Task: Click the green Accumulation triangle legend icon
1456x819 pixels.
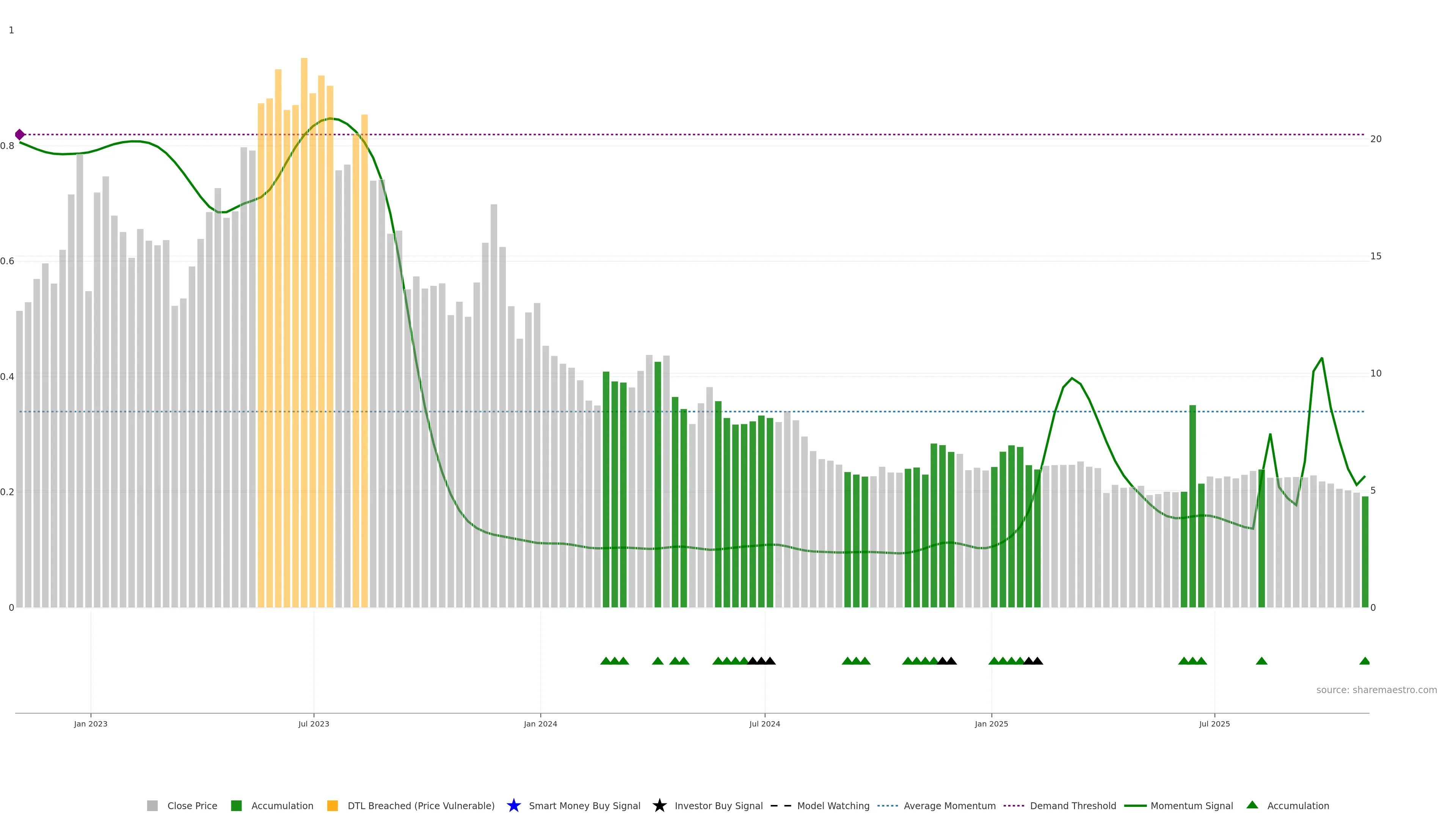Action: tap(1252, 805)
